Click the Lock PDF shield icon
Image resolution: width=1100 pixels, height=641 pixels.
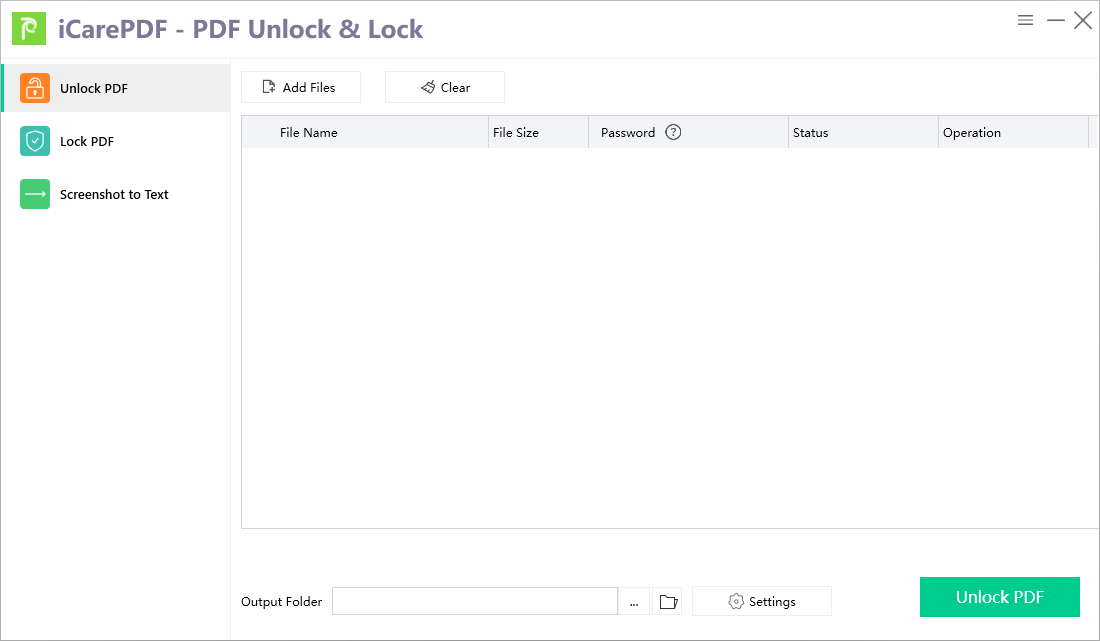(x=35, y=141)
